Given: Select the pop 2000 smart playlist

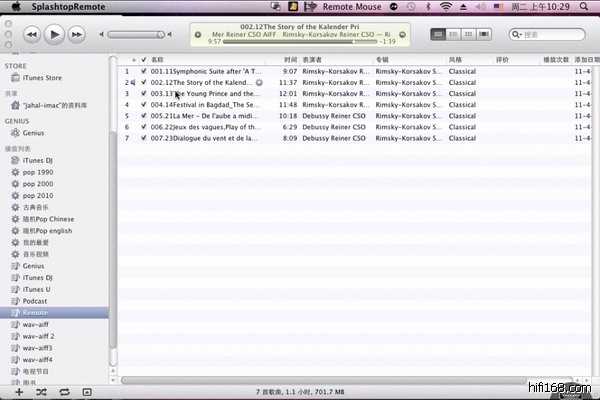Looking at the screenshot, I should pos(38,184).
